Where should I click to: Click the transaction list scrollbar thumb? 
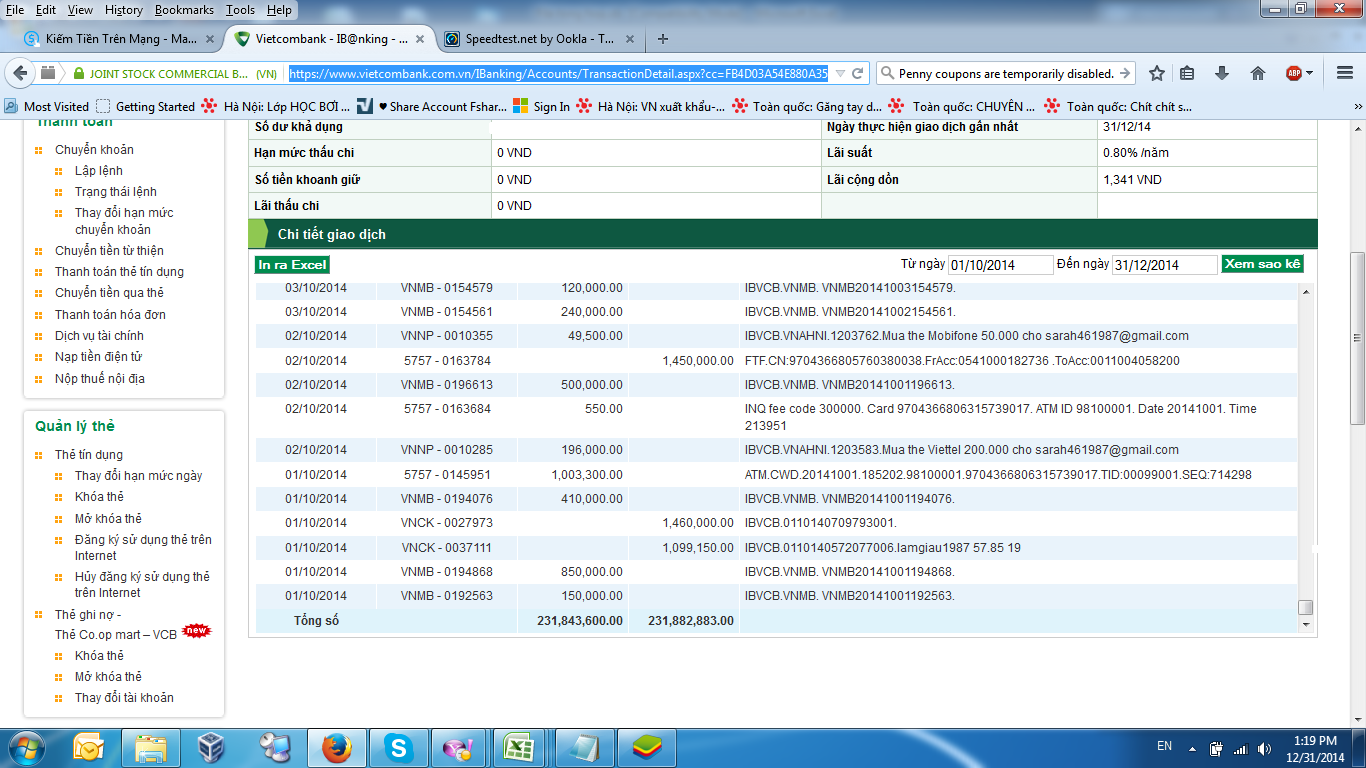pyautogui.click(x=1305, y=607)
